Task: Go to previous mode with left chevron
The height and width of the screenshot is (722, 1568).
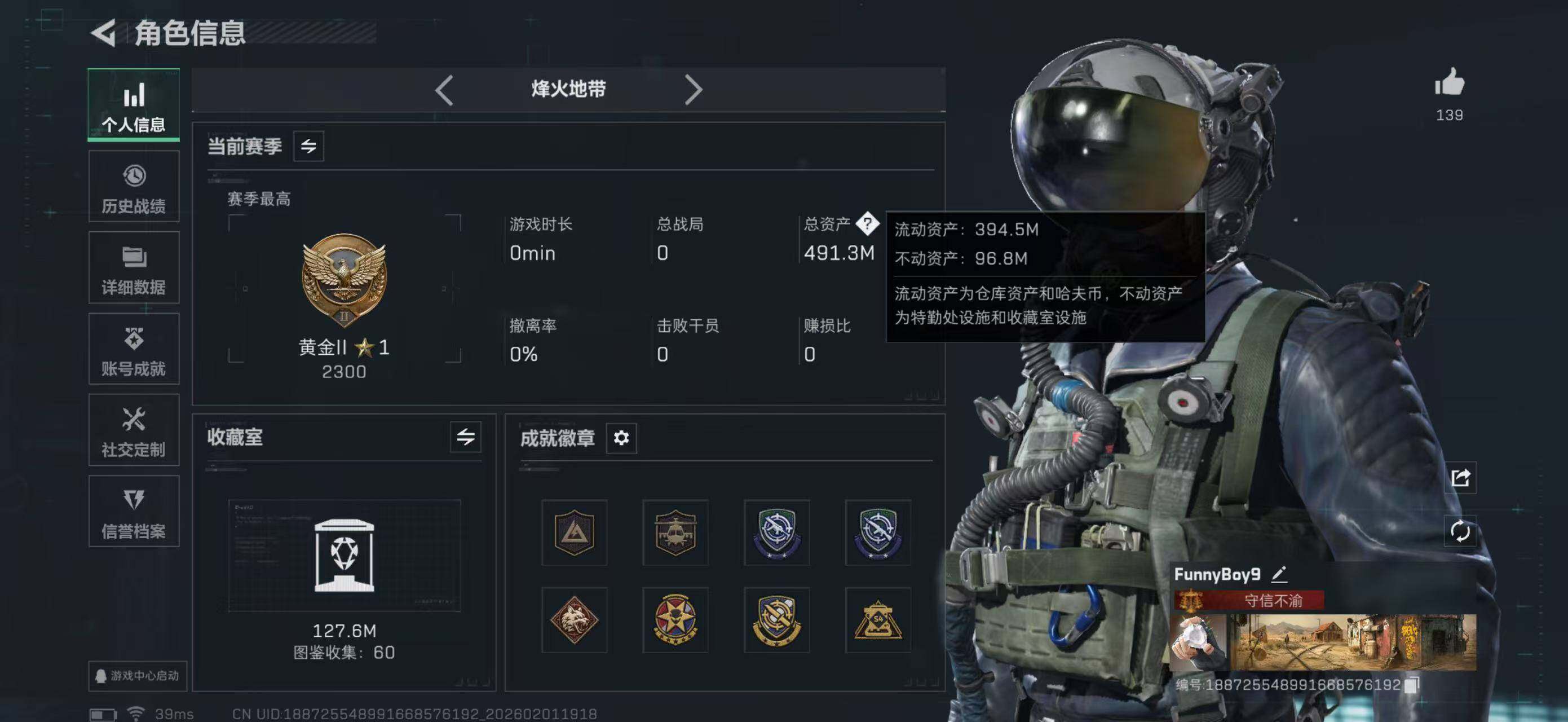Action: [444, 90]
